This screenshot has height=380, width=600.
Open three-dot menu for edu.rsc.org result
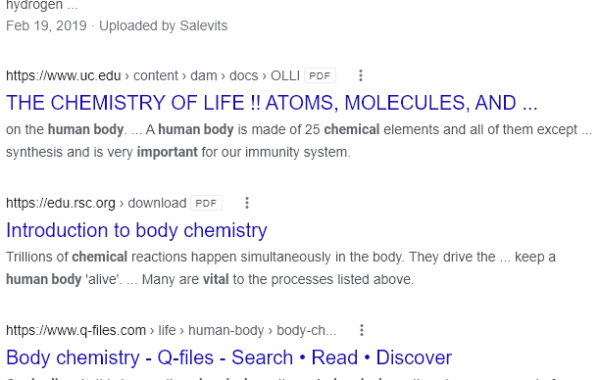click(247, 203)
